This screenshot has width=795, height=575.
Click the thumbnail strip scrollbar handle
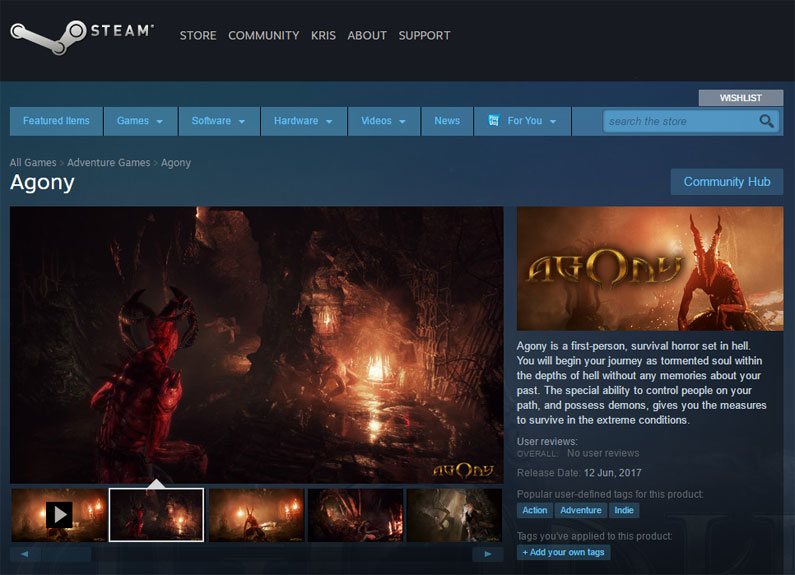click(x=66, y=554)
